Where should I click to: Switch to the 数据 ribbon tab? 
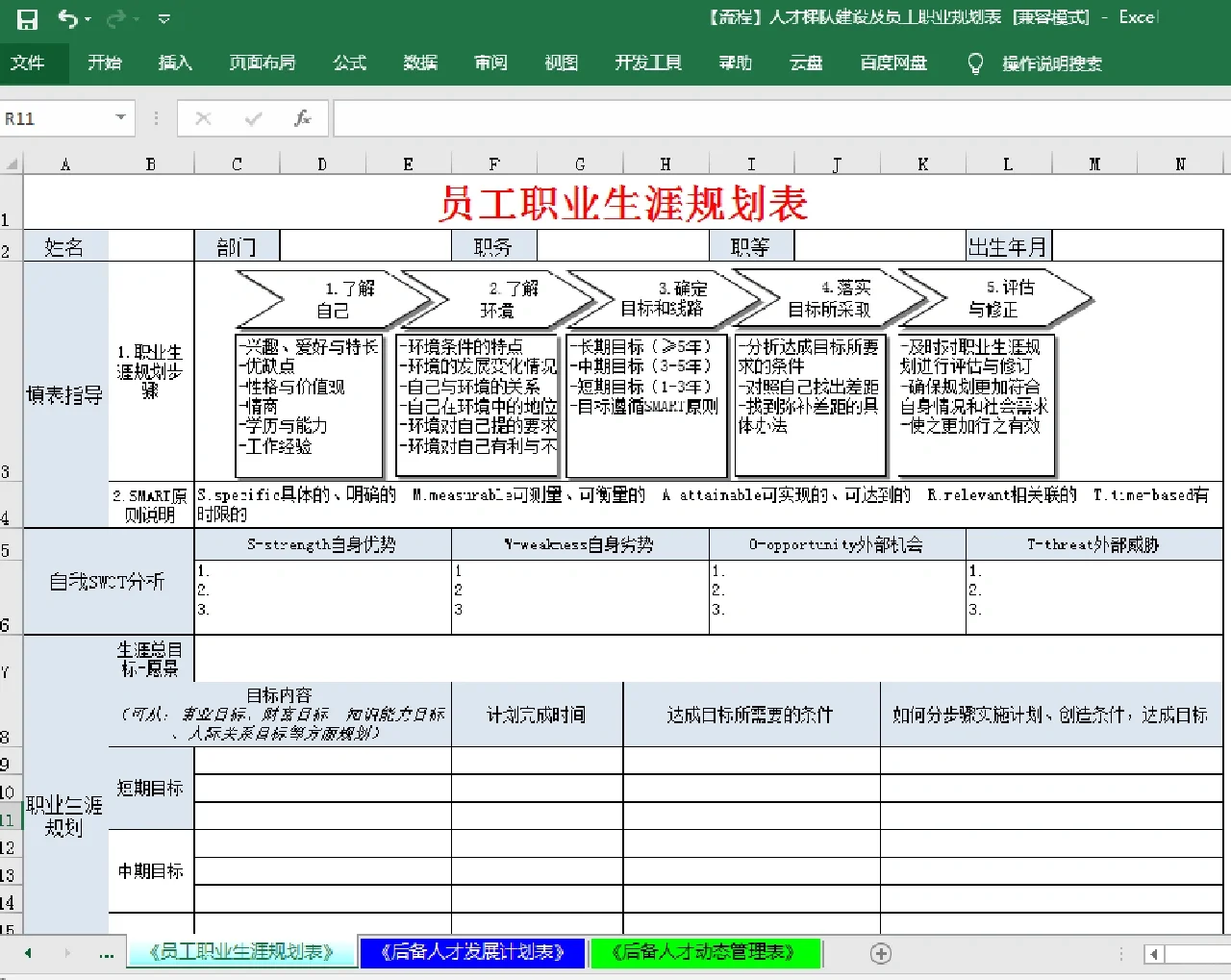coord(420,63)
